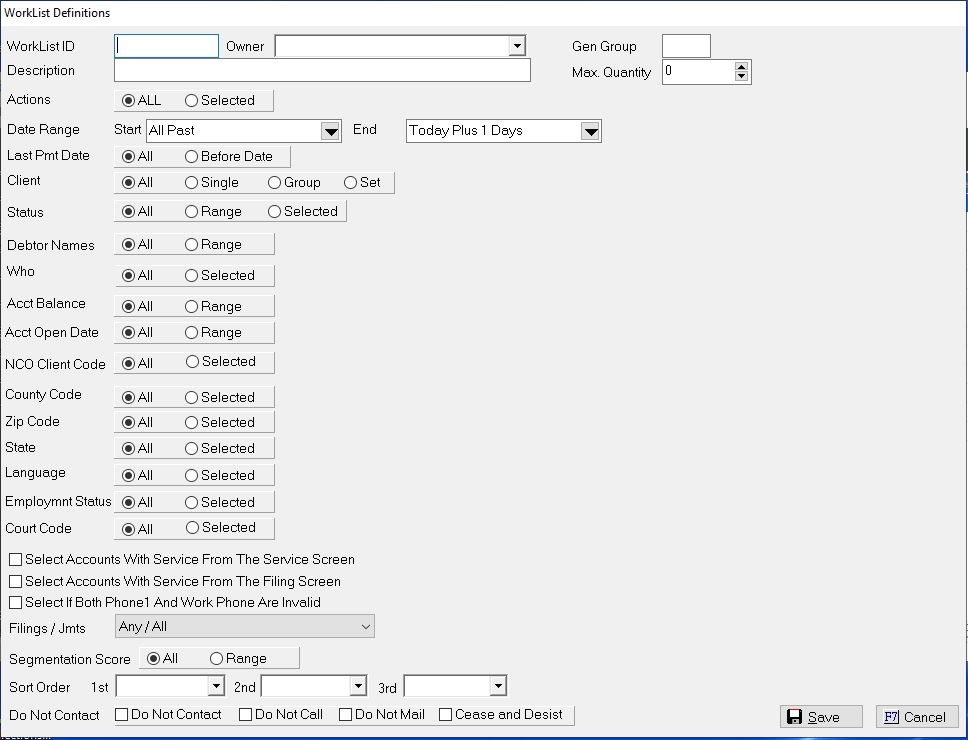Choose 'Range' for Segmentation Score
Viewport: 968px width, 740px height.
click(217, 659)
